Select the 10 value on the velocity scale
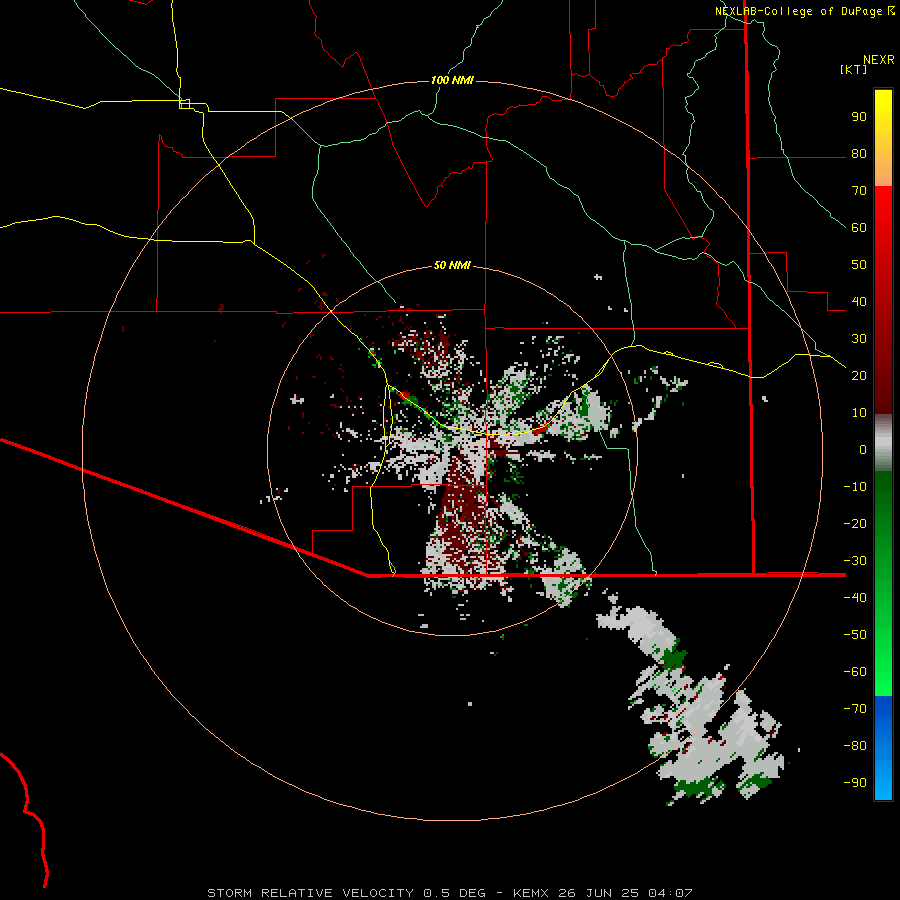 pos(859,413)
